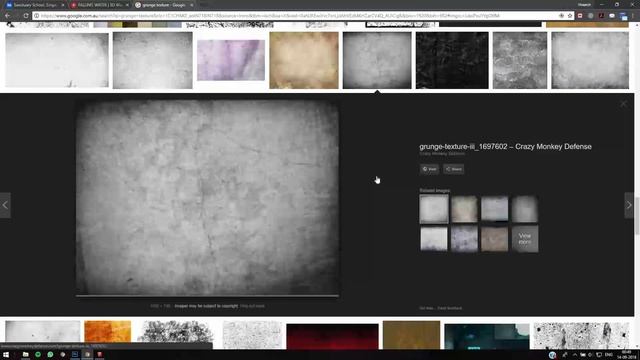Click the red extension icon beside the address bar
The width and height of the screenshot is (640, 360).
pos(580,16)
